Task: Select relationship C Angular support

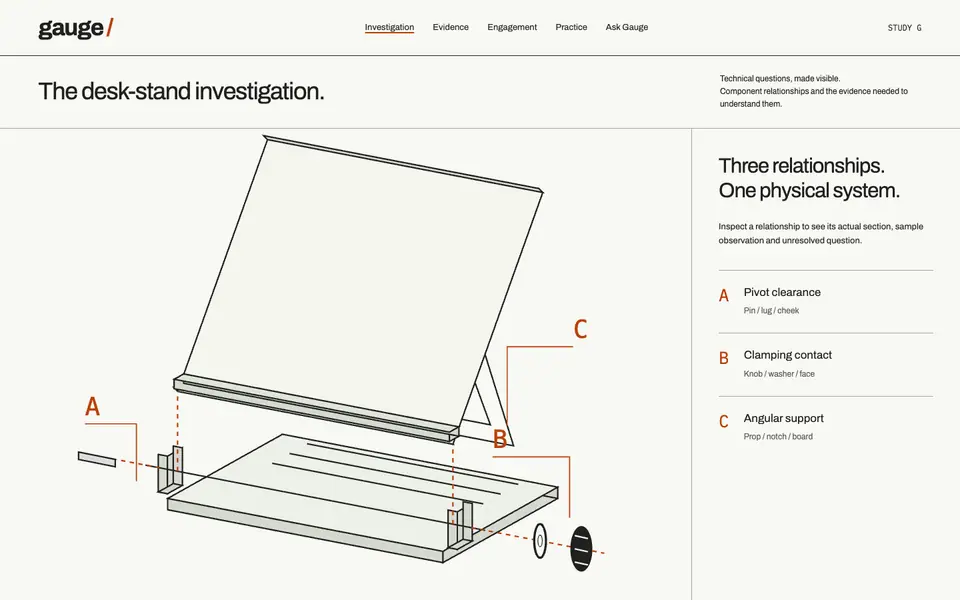Action: 825,427
